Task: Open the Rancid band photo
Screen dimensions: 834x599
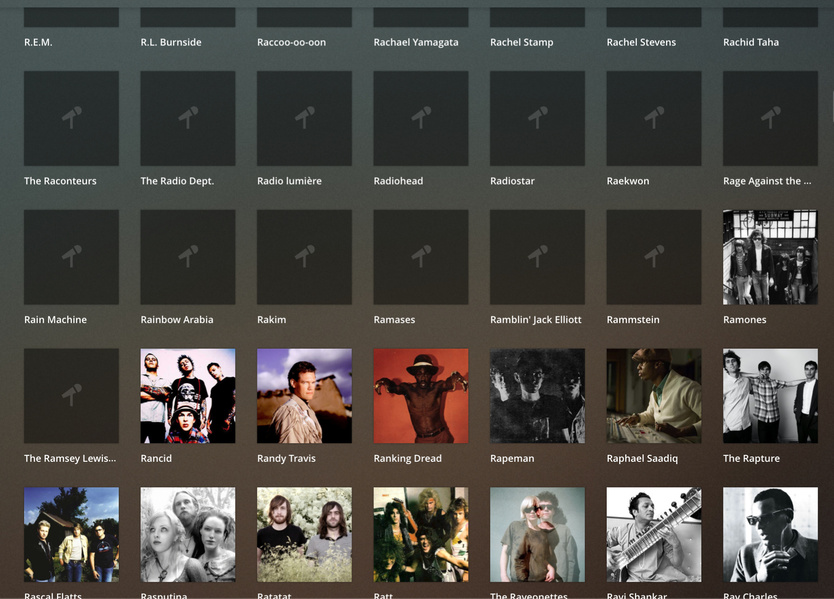Action: pos(188,396)
